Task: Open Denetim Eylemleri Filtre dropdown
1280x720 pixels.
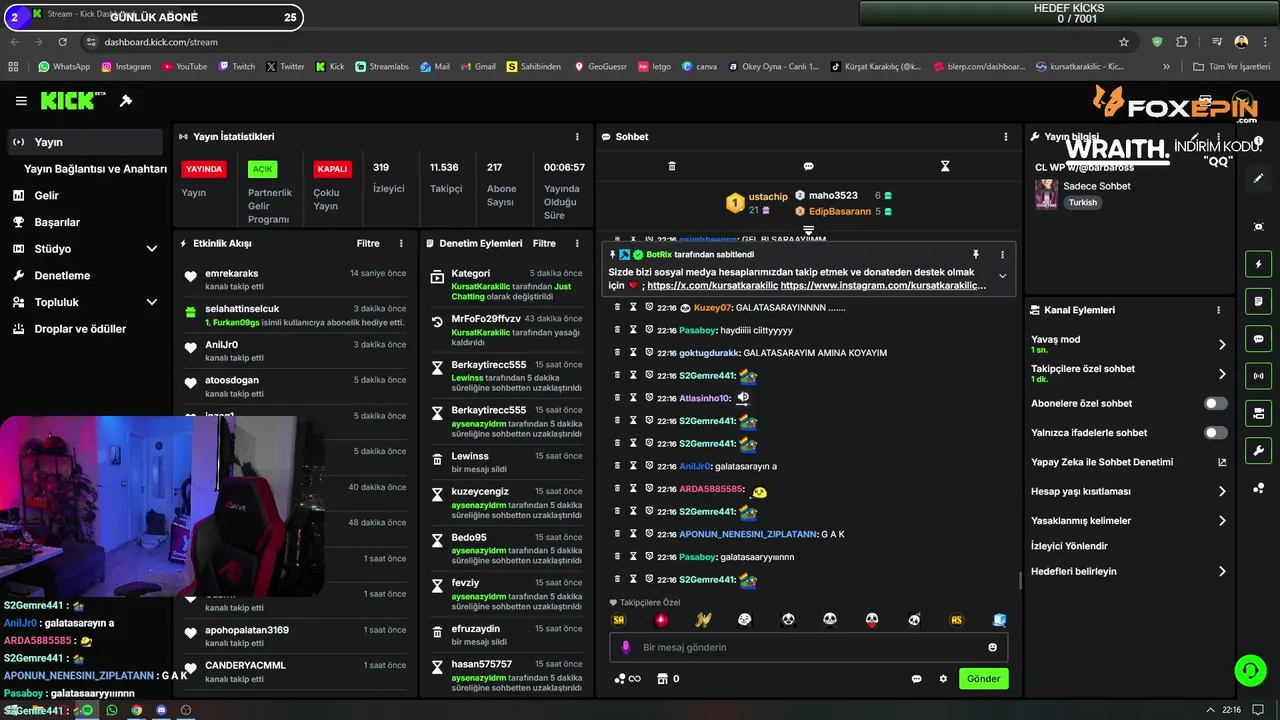Action: (544, 243)
